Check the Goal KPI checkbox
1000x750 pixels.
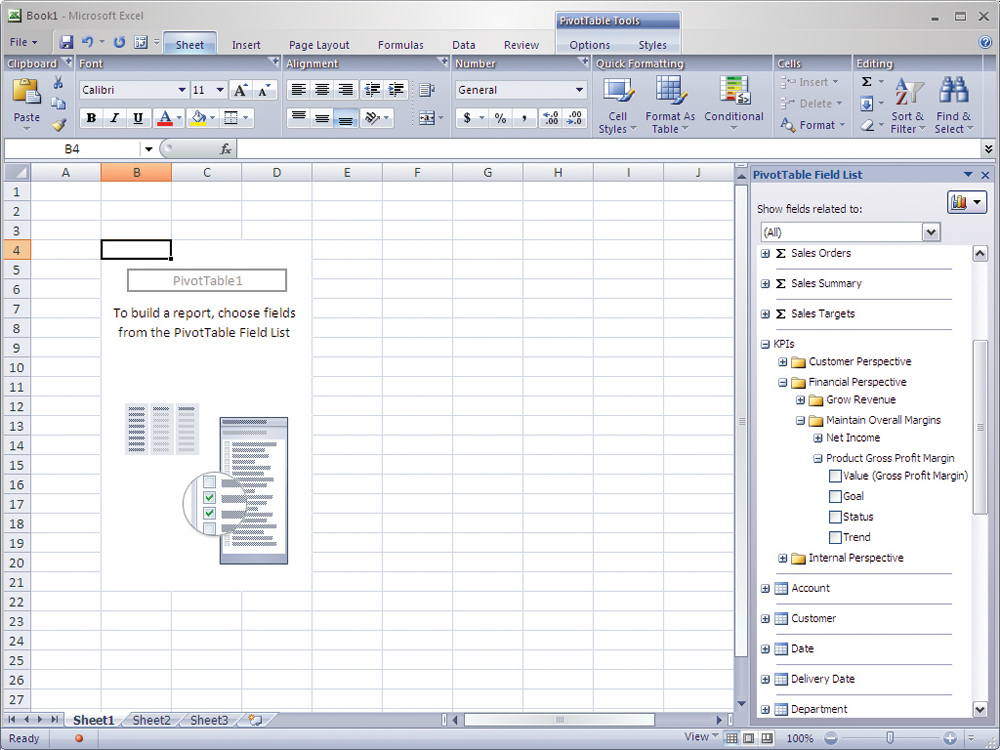pos(835,496)
